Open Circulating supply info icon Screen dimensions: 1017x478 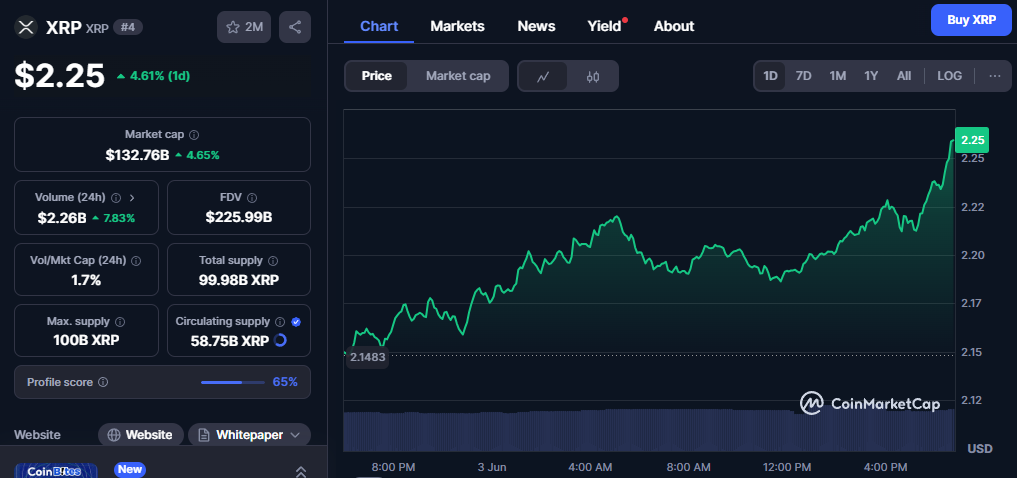pyautogui.click(x=280, y=322)
